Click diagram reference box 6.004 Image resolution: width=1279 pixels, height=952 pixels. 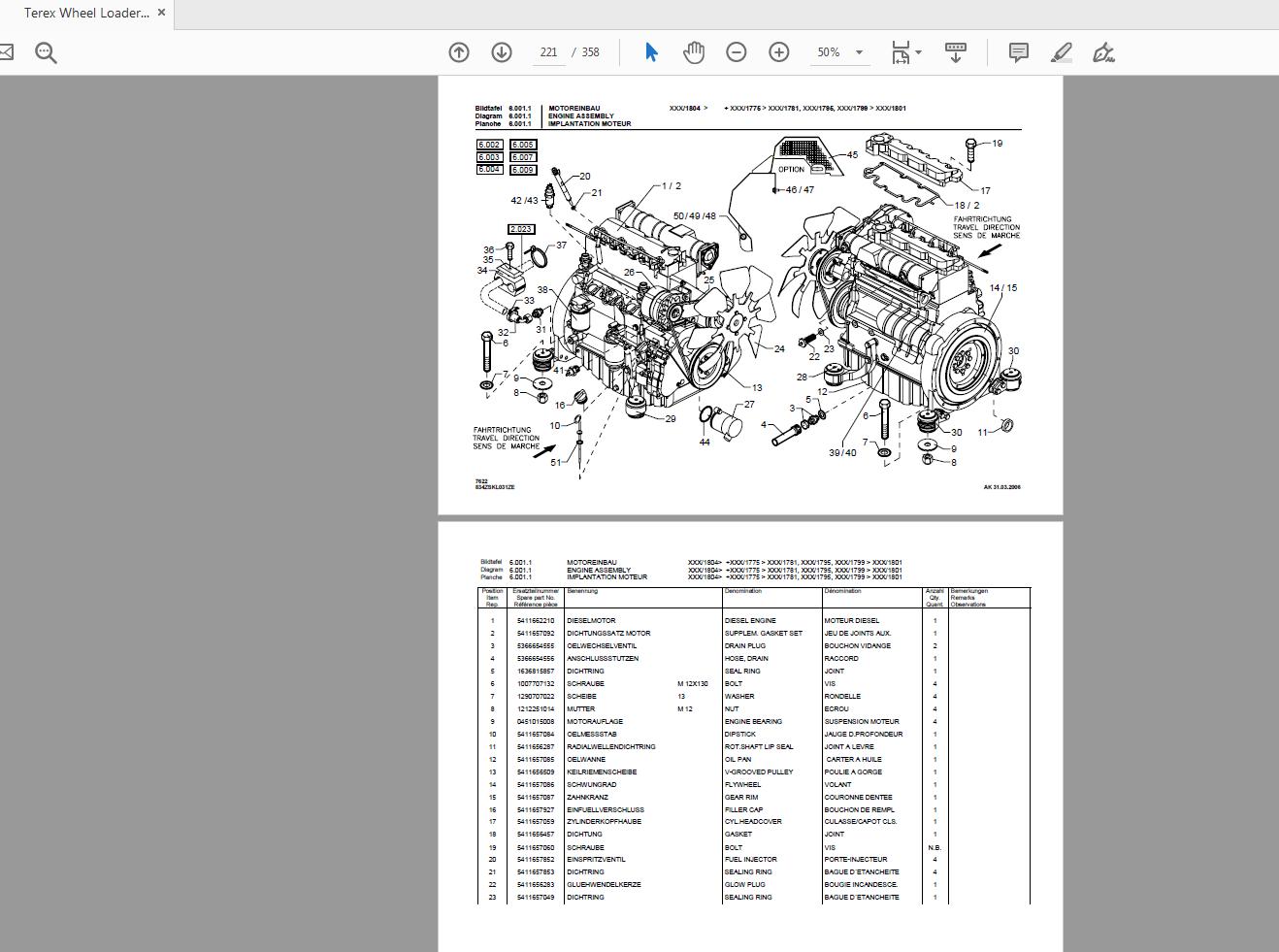pyautogui.click(x=489, y=170)
